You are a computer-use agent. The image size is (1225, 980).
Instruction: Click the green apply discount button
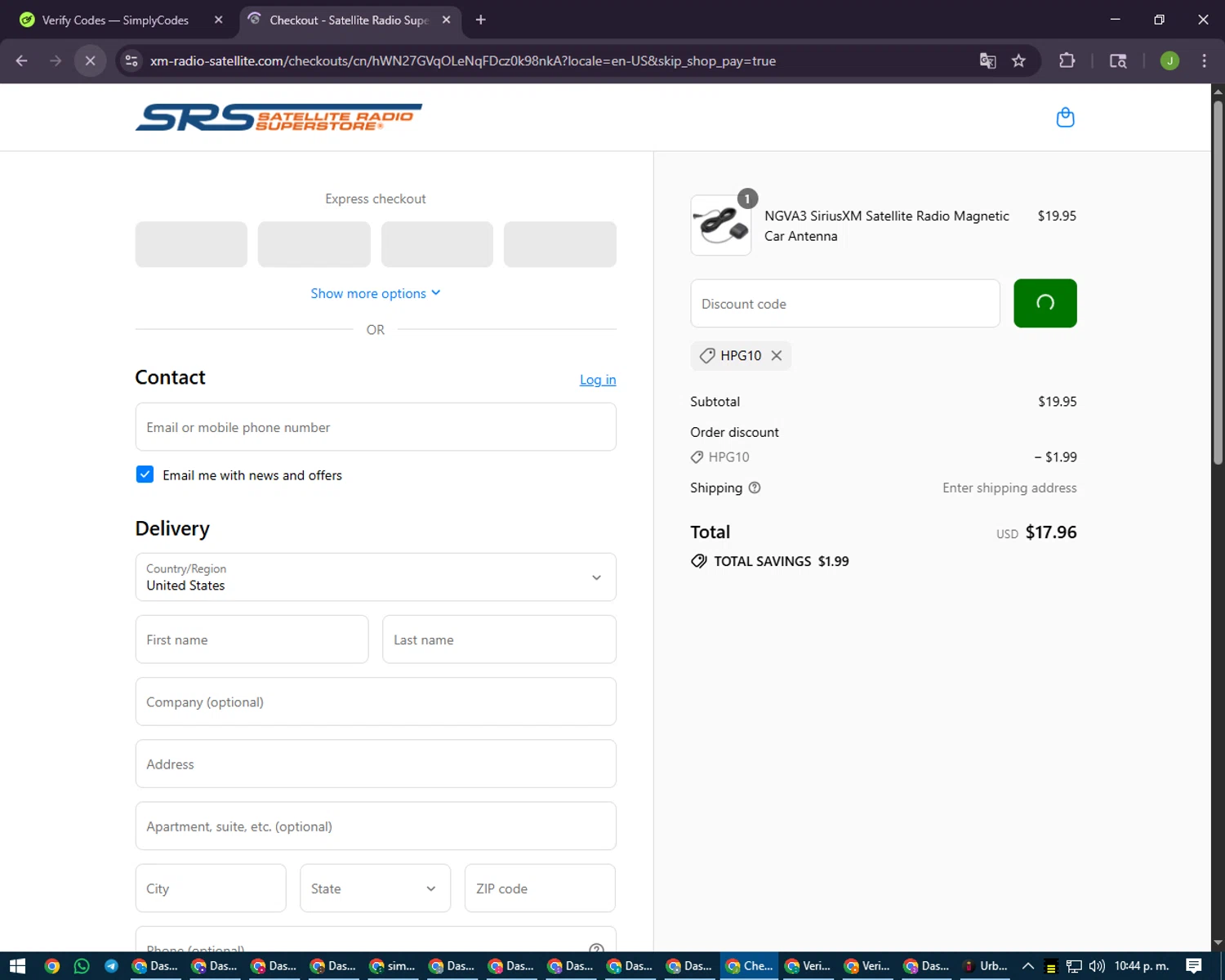(x=1045, y=303)
